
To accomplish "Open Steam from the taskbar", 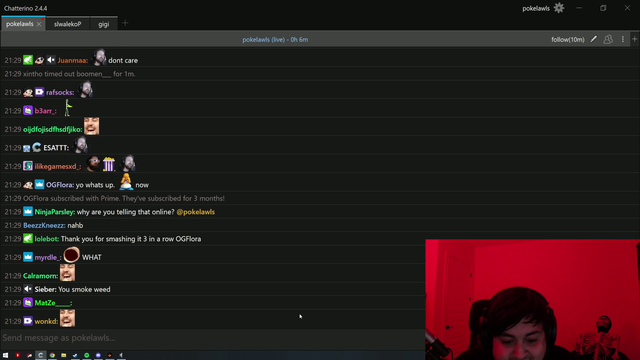I will [75, 356].
